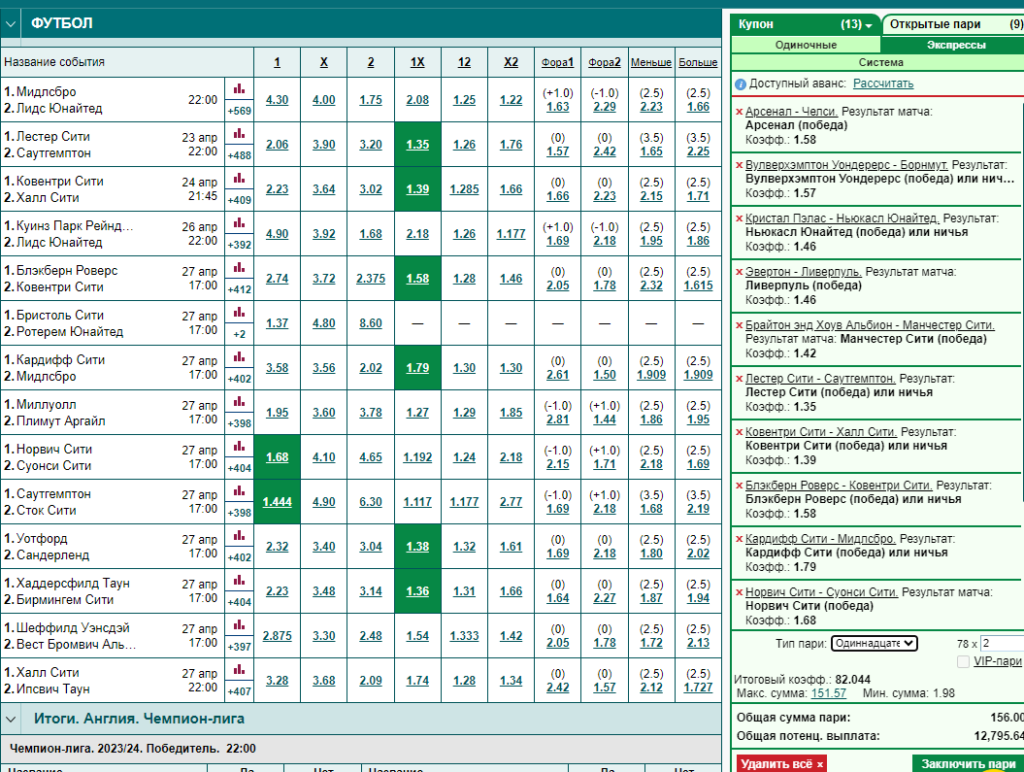Open statistics icon for Норвич Сити – Суонси Сити
This screenshot has height=772, width=1024.
(239, 447)
